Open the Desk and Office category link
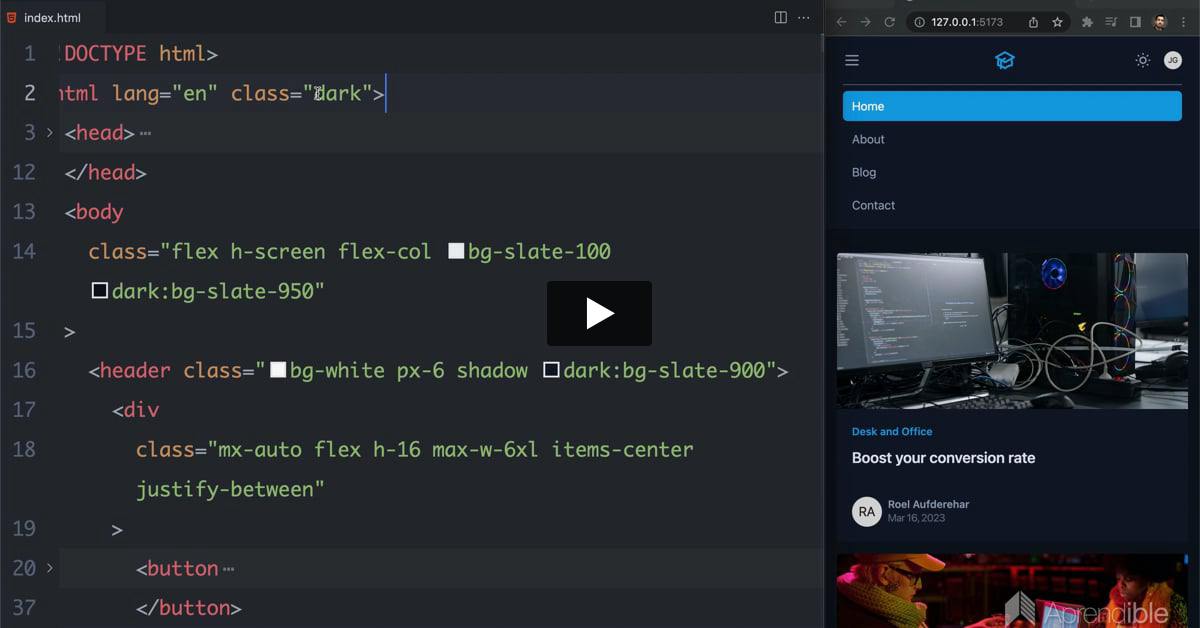 click(x=892, y=432)
